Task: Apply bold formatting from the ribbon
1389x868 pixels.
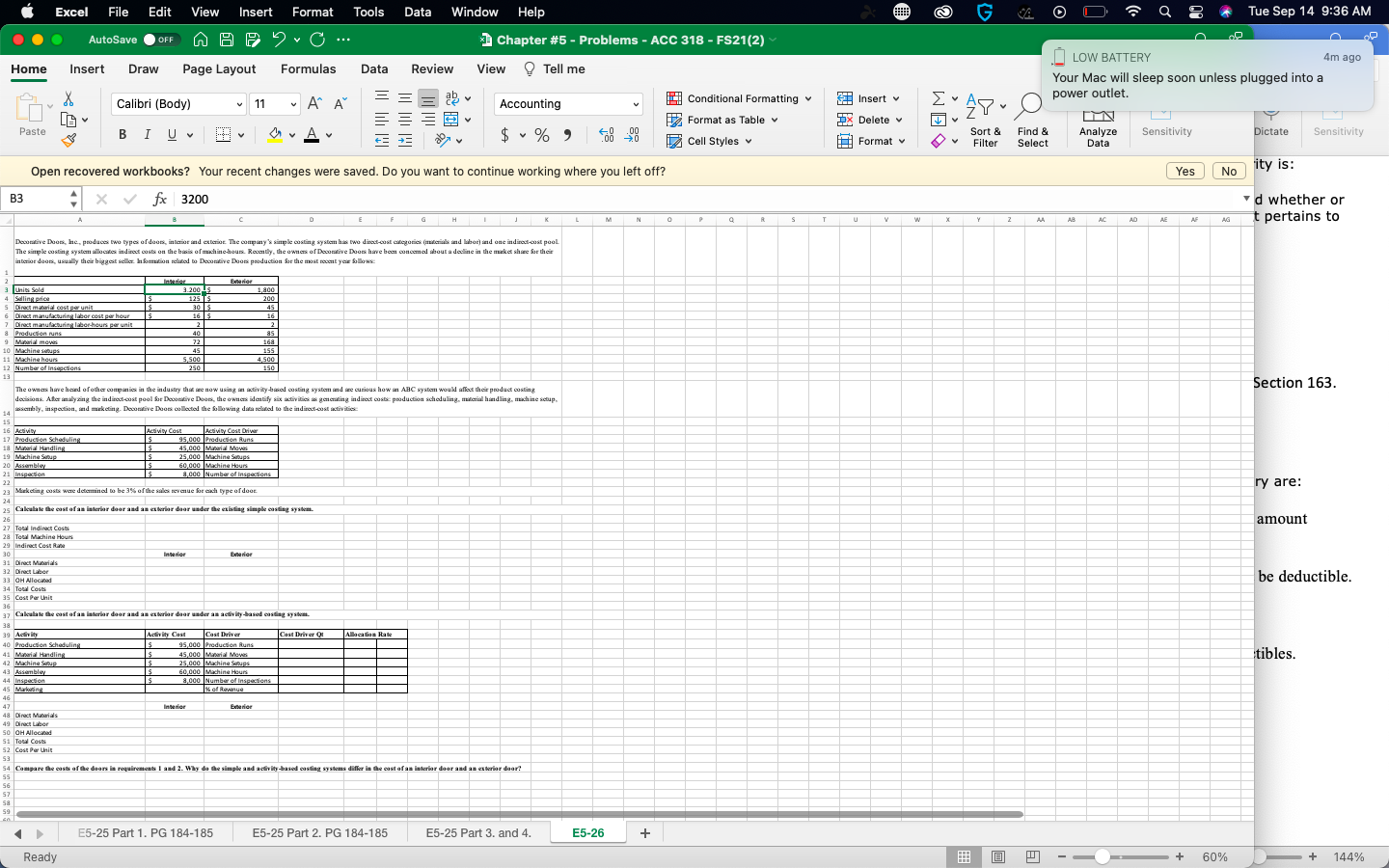Action: tap(122, 134)
